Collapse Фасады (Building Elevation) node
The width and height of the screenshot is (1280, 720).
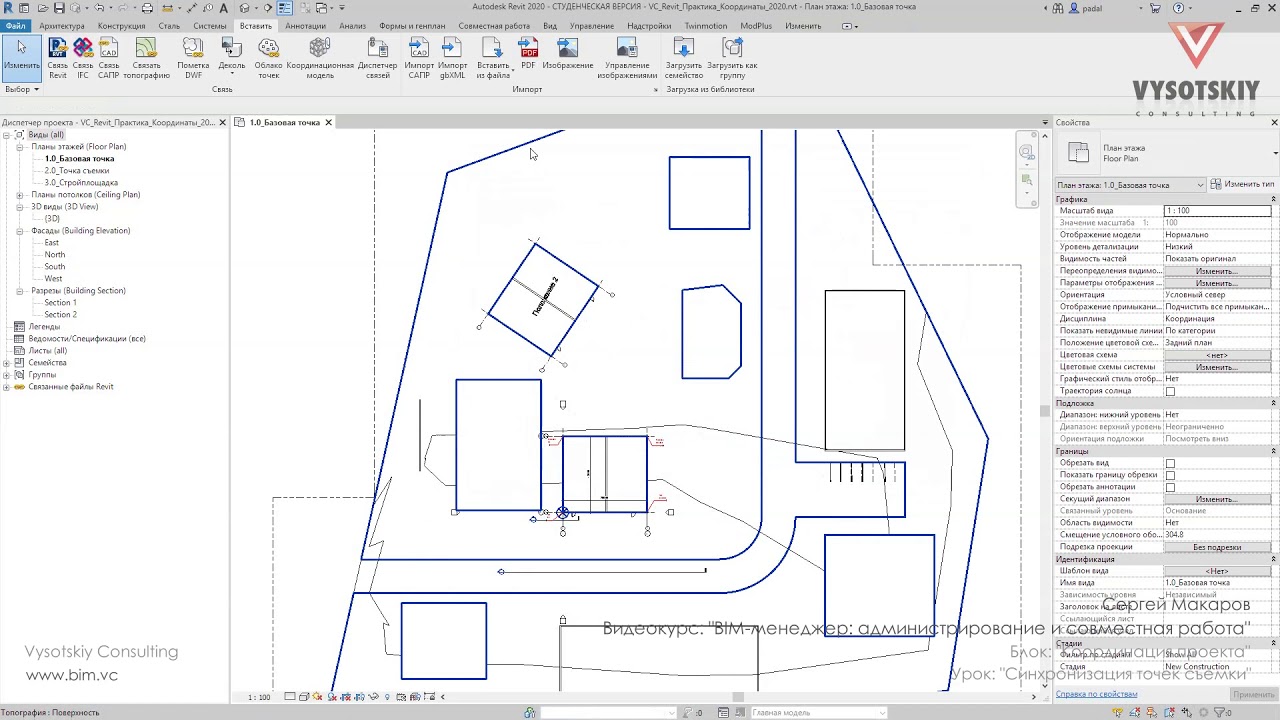(x=19, y=231)
